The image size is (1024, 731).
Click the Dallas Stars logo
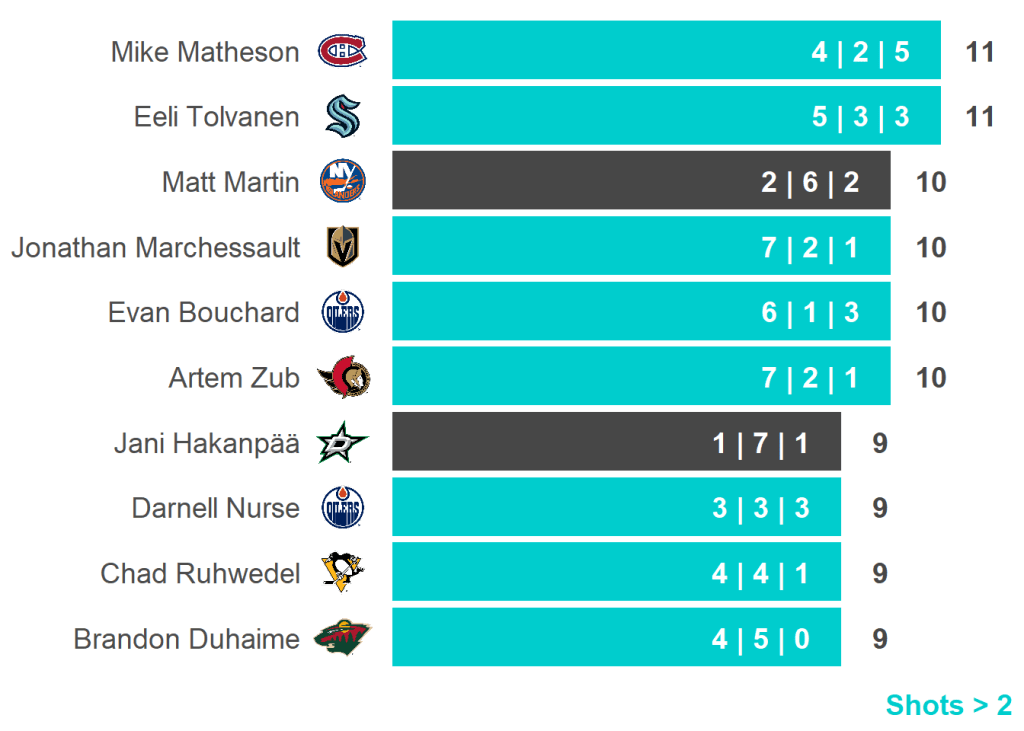pyautogui.click(x=342, y=443)
